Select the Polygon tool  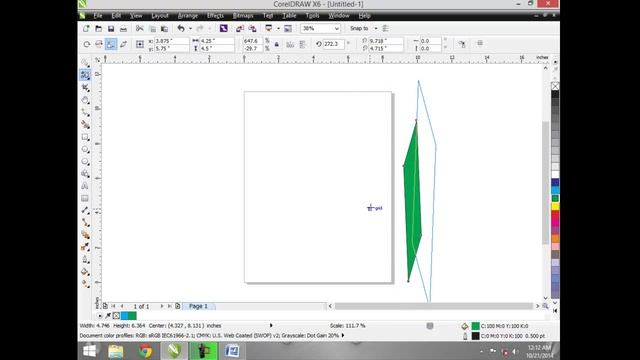[85, 162]
